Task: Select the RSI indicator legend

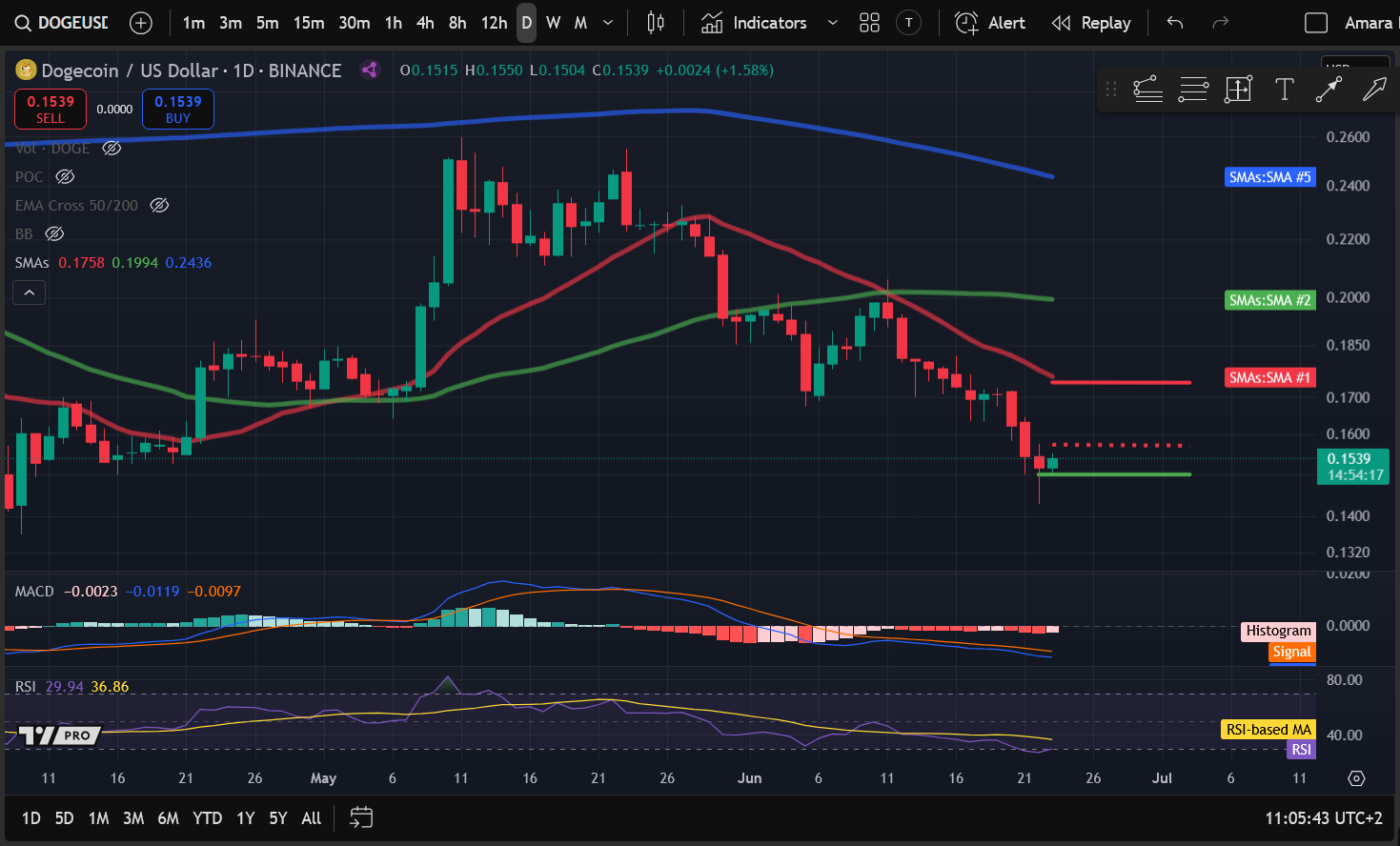Action: [x=26, y=686]
